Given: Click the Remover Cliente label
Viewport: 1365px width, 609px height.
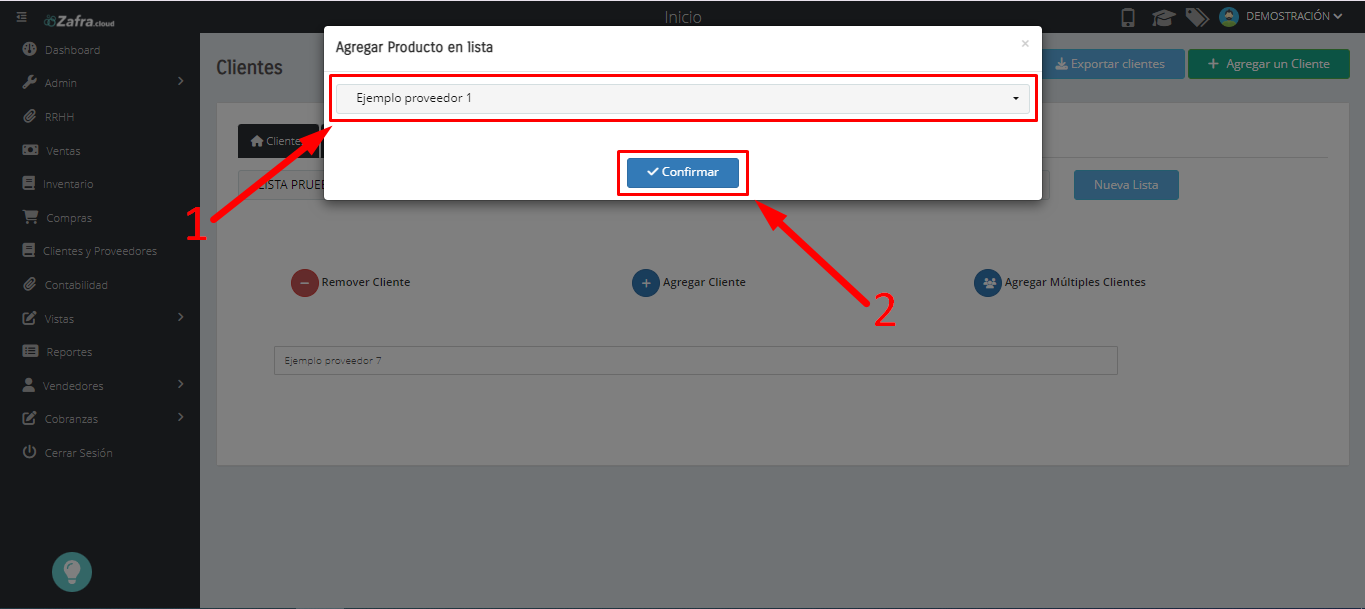Looking at the screenshot, I should point(366,282).
